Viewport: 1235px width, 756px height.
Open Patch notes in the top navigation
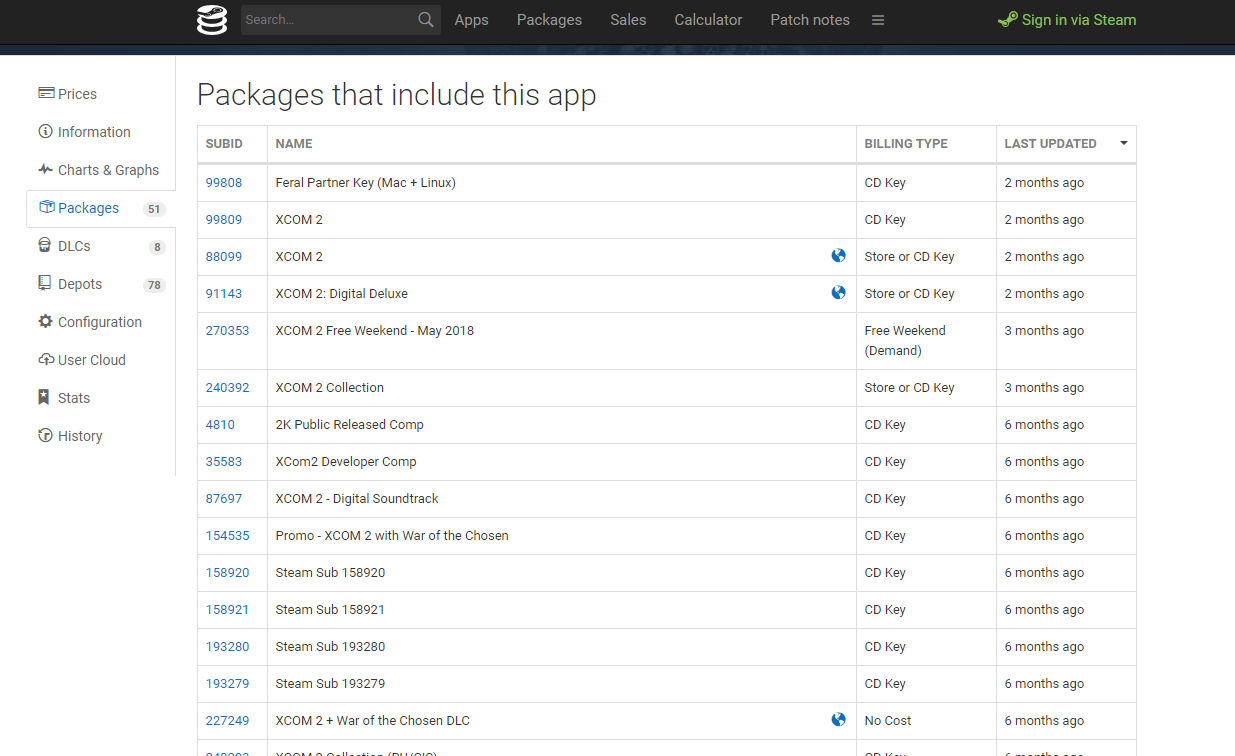810,20
